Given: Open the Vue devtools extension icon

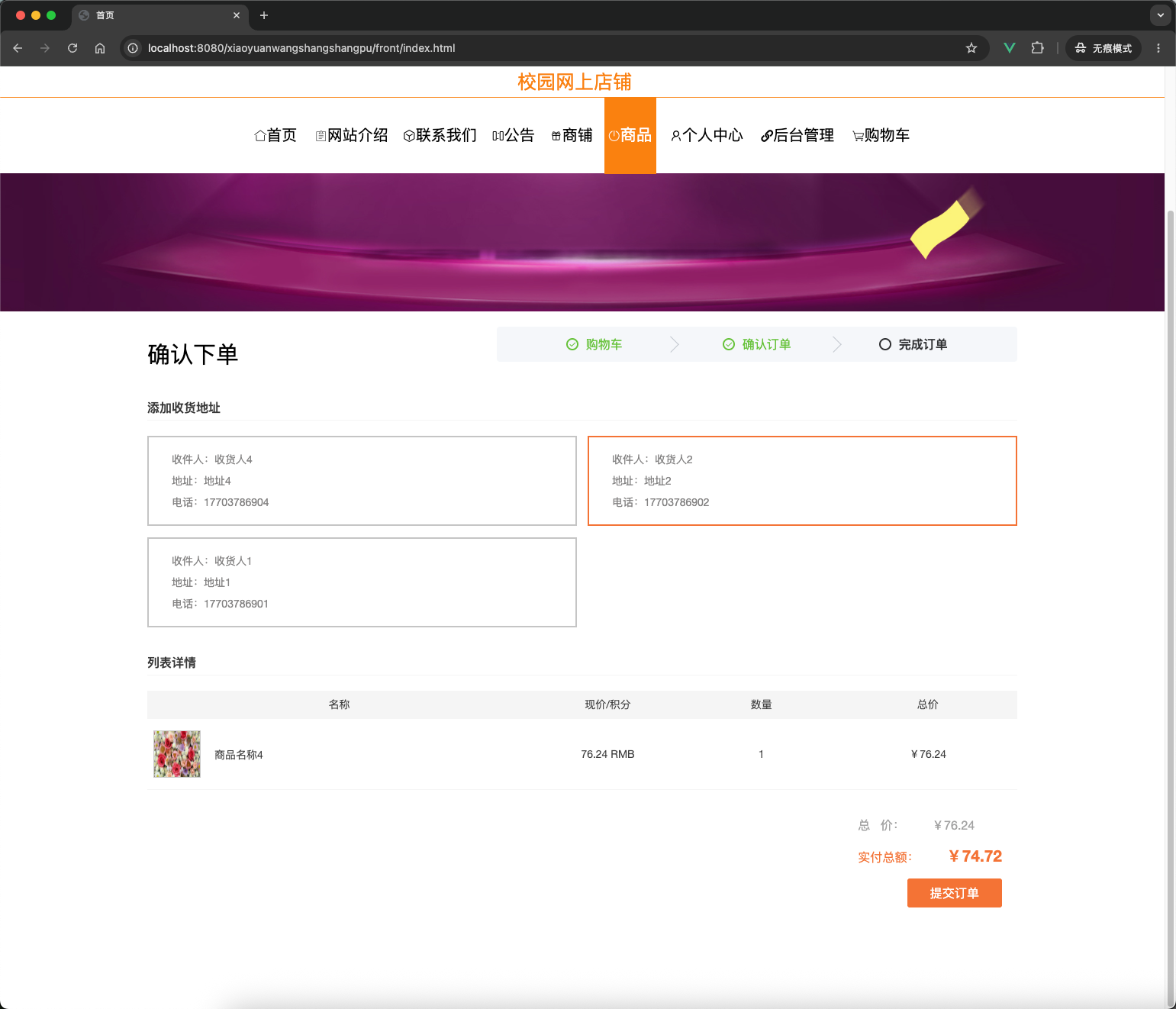Looking at the screenshot, I should pyautogui.click(x=1010, y=48).
